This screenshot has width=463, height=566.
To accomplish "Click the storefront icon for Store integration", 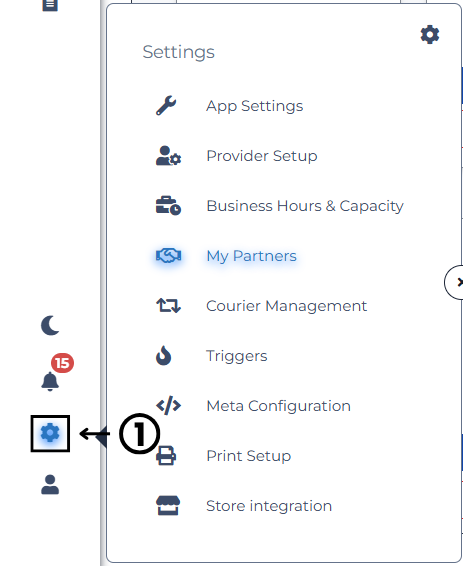I will click(x=168, y=505).
